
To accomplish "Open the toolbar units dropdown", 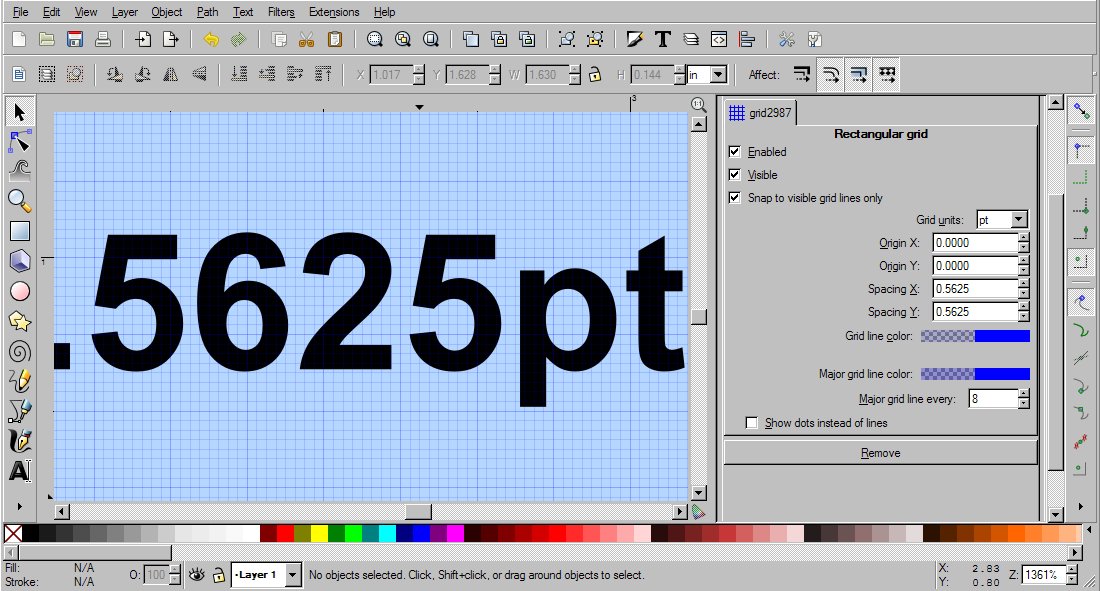I will coord(706,74).
